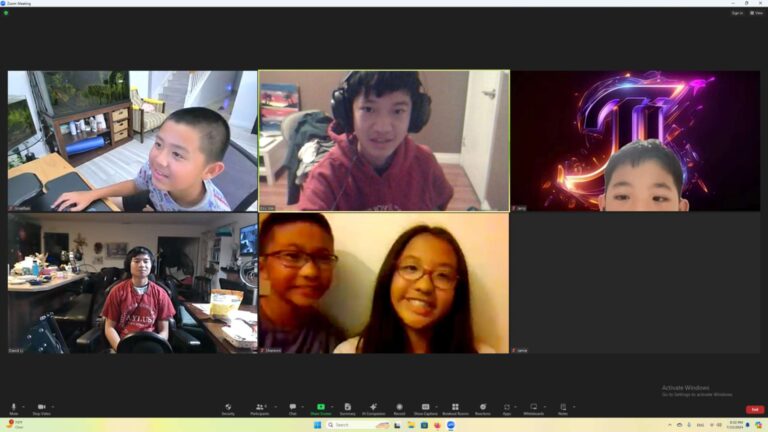
Task: Expand the Apps options arrow
Action: pyautogui.click(x=515, y=407)
